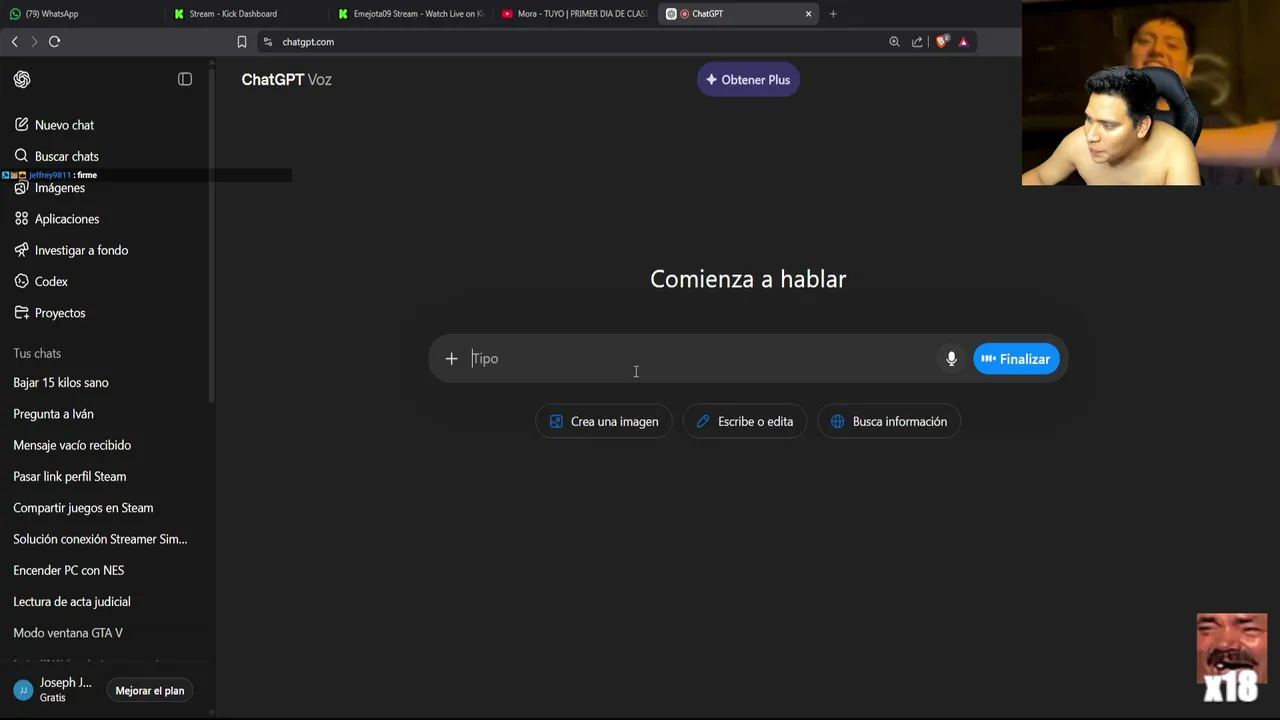This screenshot has width=1280, height=720.
Task: Click browser forward arrow
Action: pos(33,42)
